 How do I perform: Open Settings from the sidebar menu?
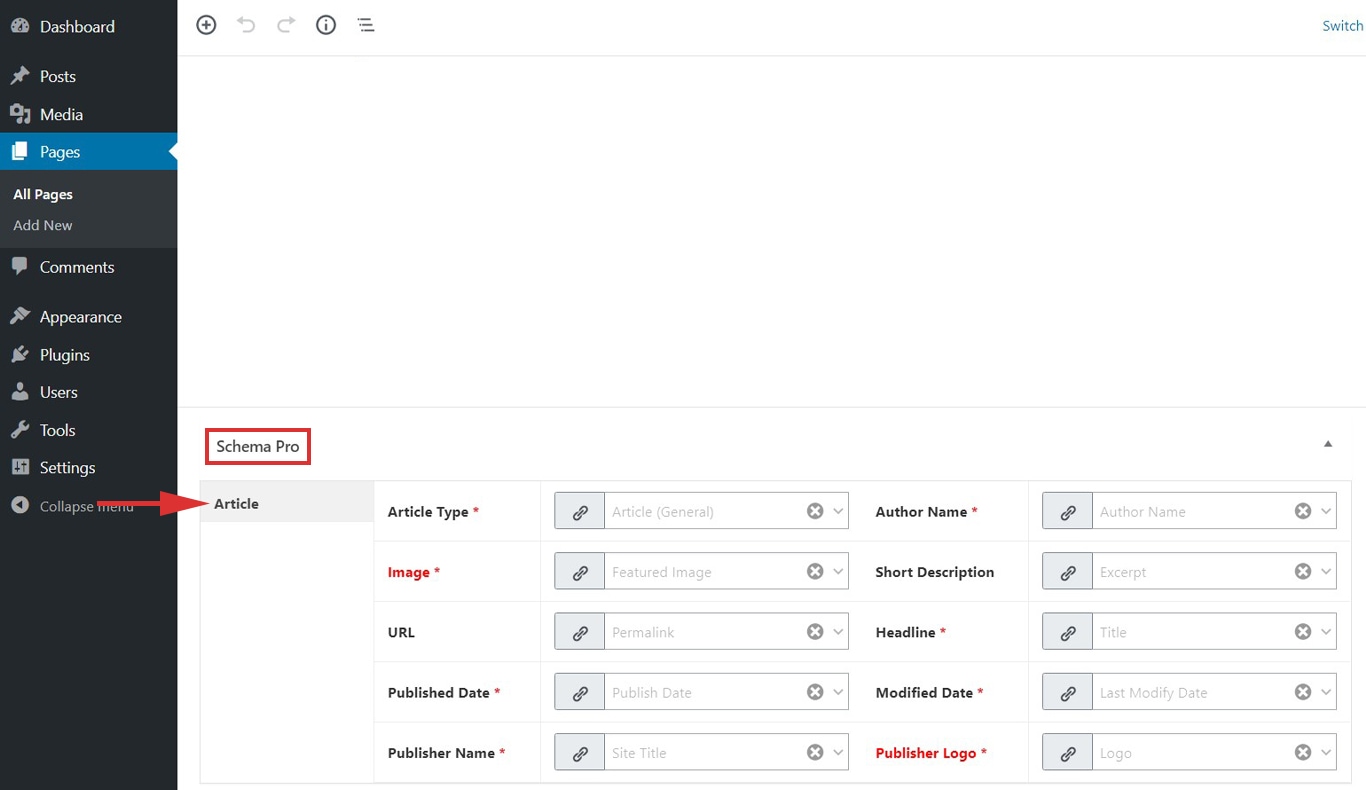[x=67, y=467]
